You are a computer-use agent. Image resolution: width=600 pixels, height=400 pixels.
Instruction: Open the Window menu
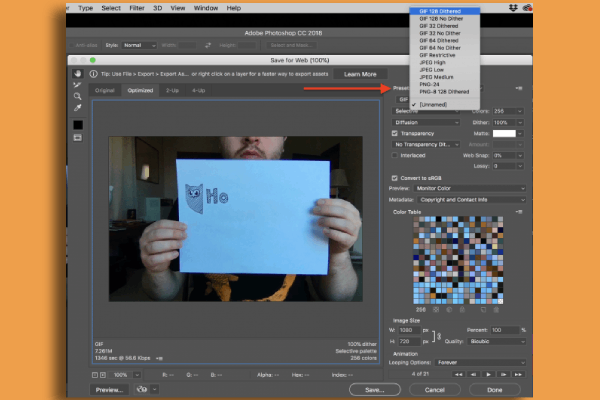point(205,8)
